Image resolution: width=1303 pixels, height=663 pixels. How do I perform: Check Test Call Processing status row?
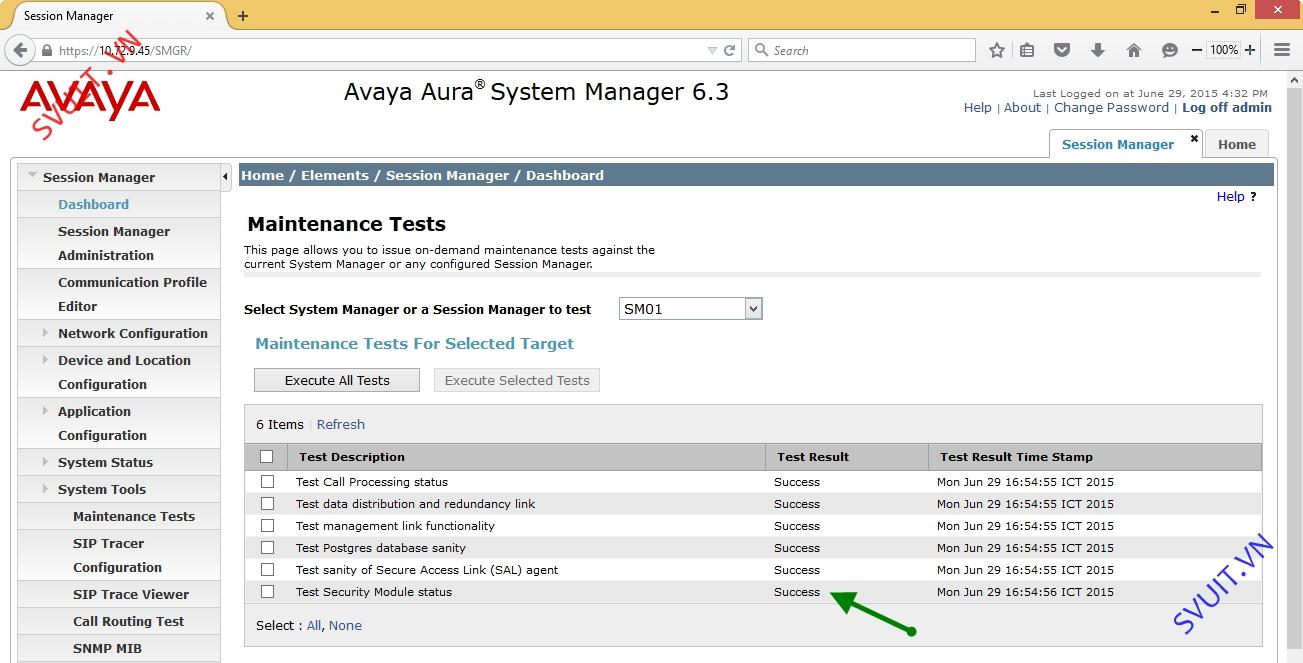pyautogui.click(x=267, y=481)
